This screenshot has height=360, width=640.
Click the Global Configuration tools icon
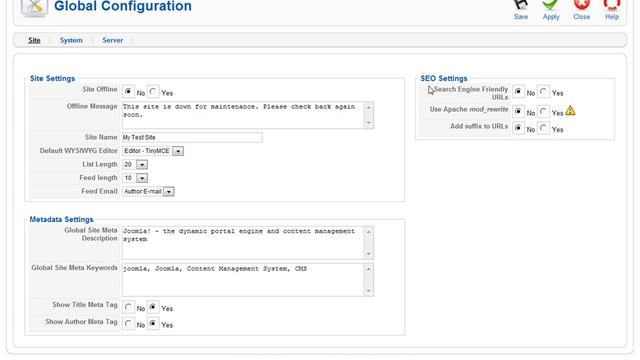(34, 8)
